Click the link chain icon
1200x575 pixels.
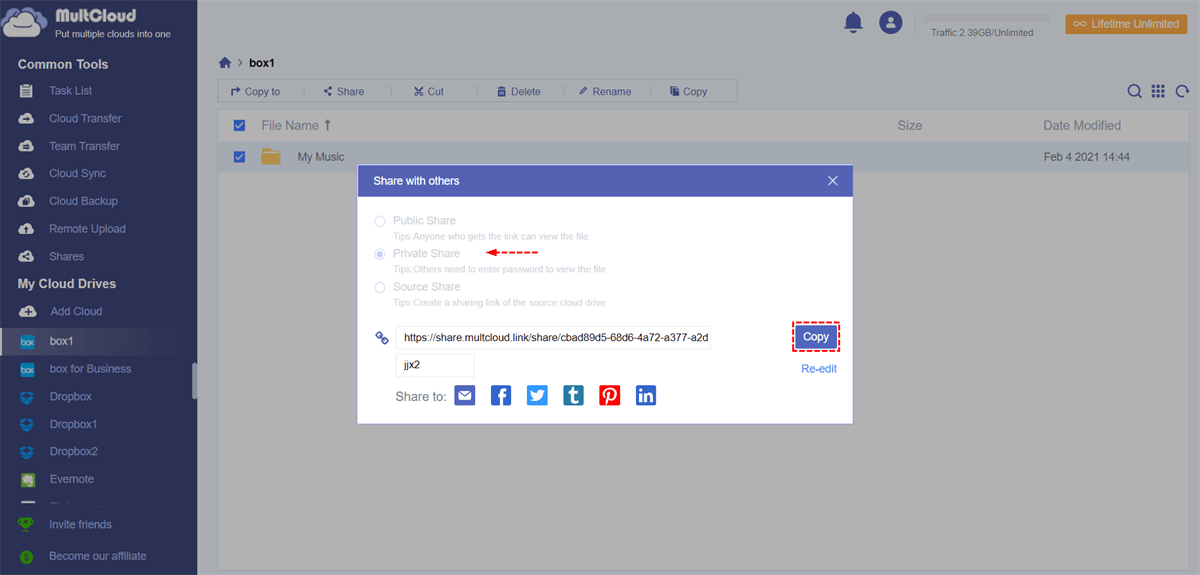click(x=381, y=338)
